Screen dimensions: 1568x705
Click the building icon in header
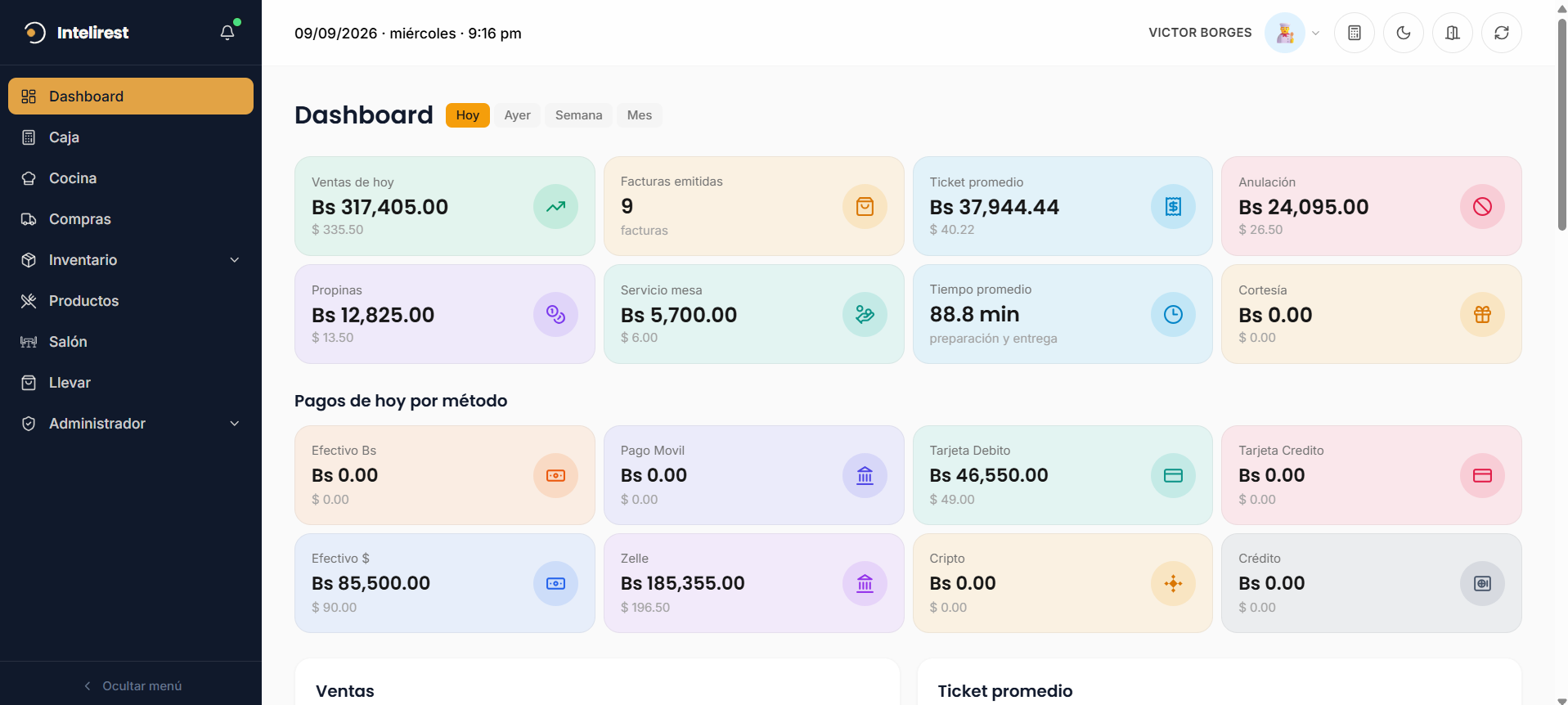pyautogui.click(x=1453, y=33)
